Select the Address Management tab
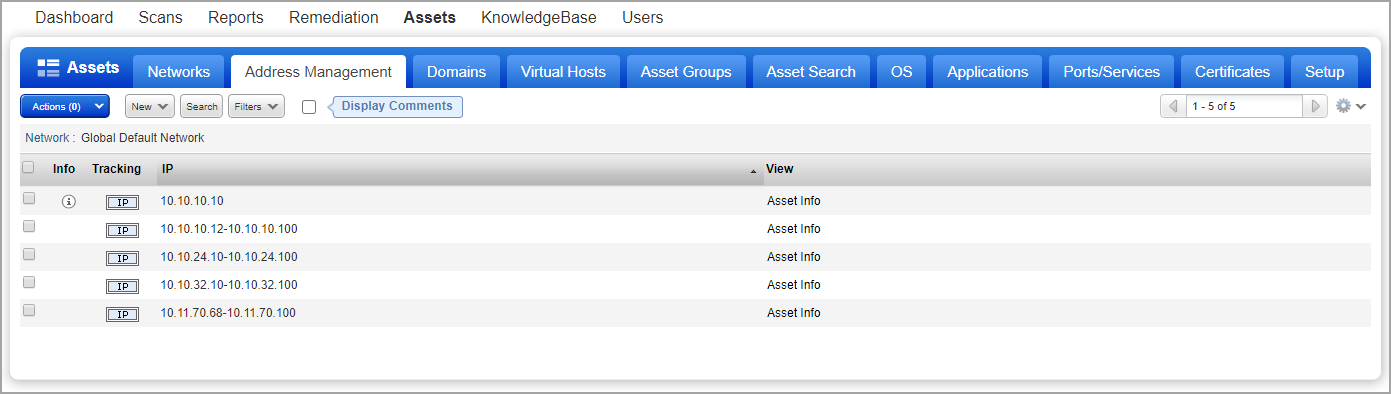 tap(318, 71)
